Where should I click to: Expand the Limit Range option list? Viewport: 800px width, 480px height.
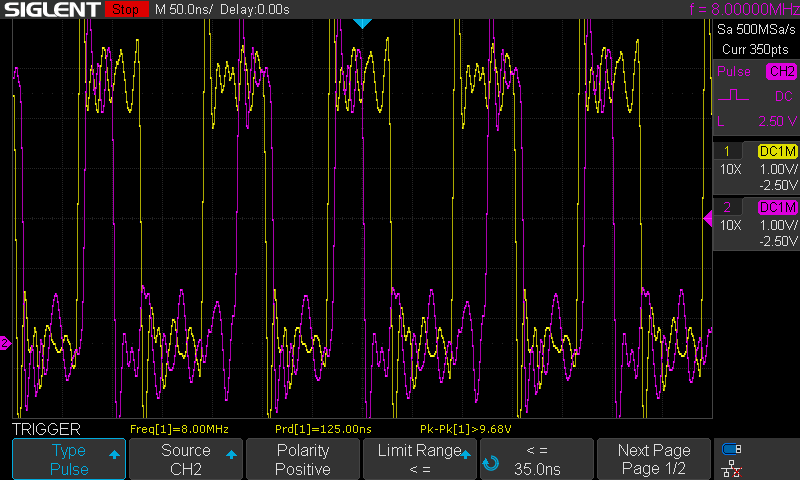pos(420,460)
